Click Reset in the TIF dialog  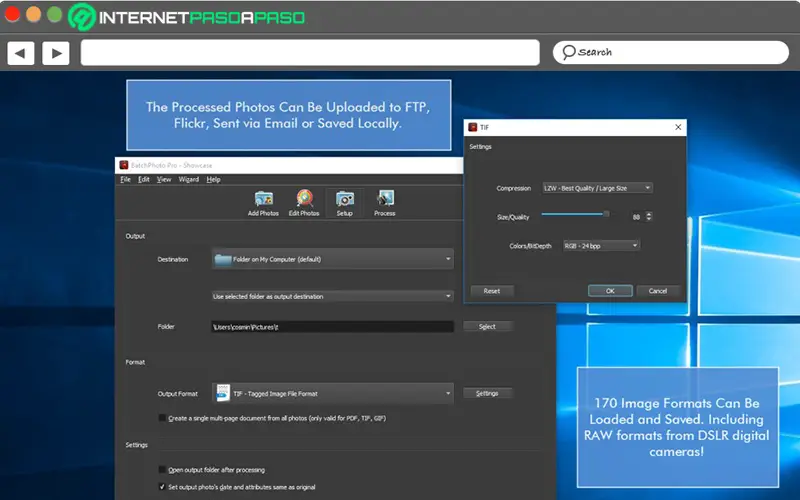492,291
